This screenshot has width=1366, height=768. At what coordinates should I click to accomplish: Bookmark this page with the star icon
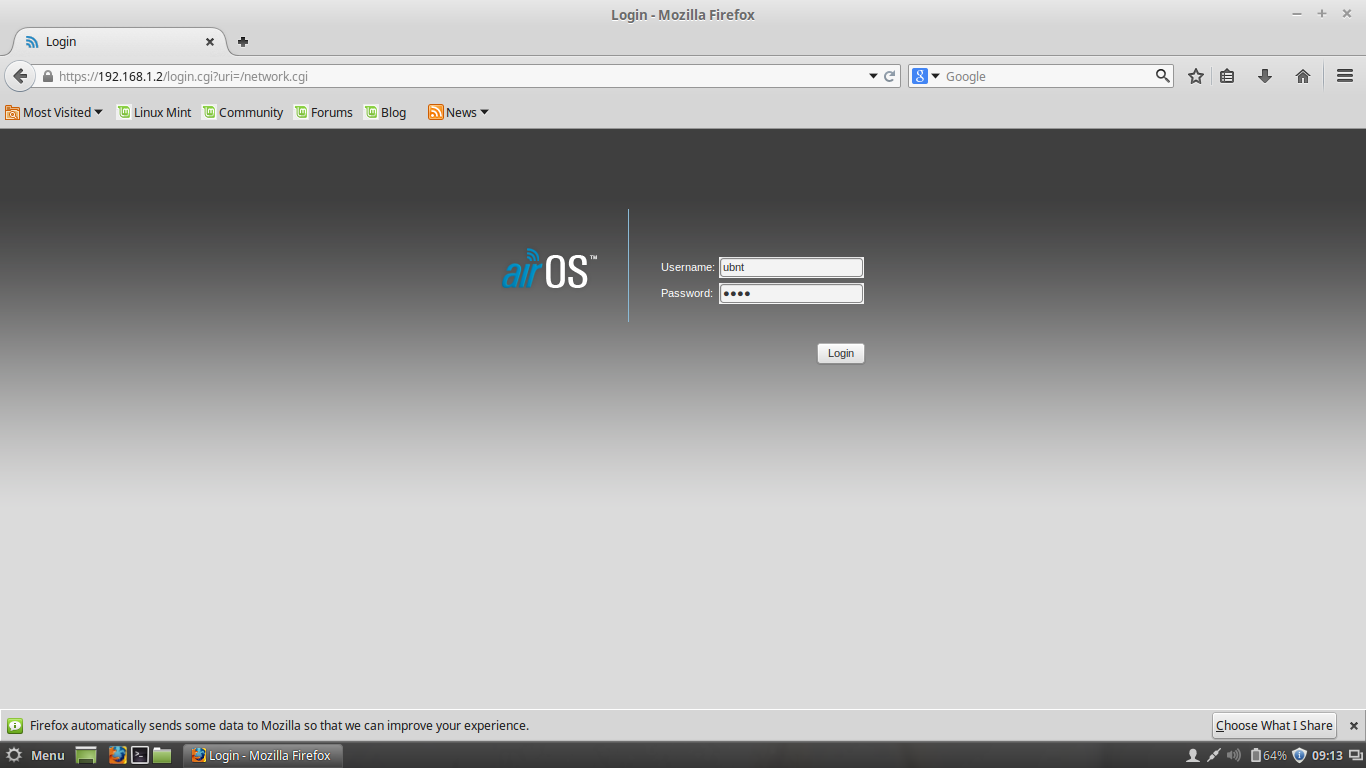(1196, 75)
